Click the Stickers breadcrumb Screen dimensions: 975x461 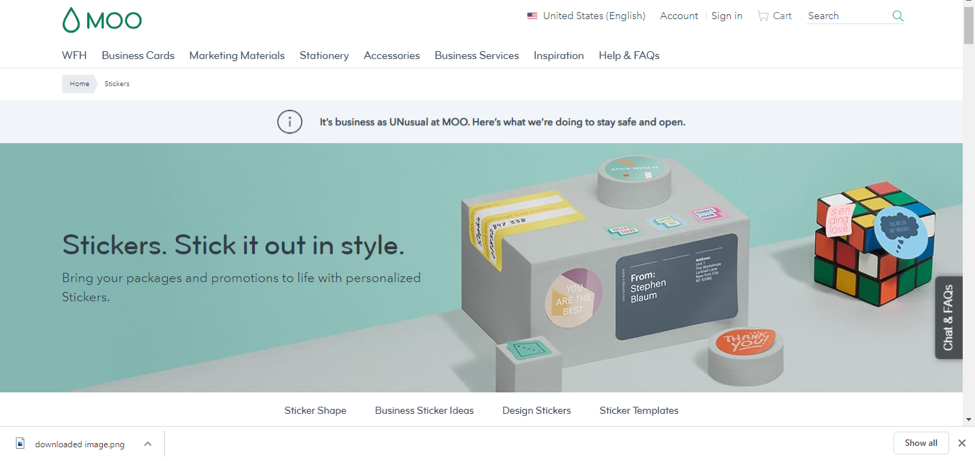click(x=117, y=84)
